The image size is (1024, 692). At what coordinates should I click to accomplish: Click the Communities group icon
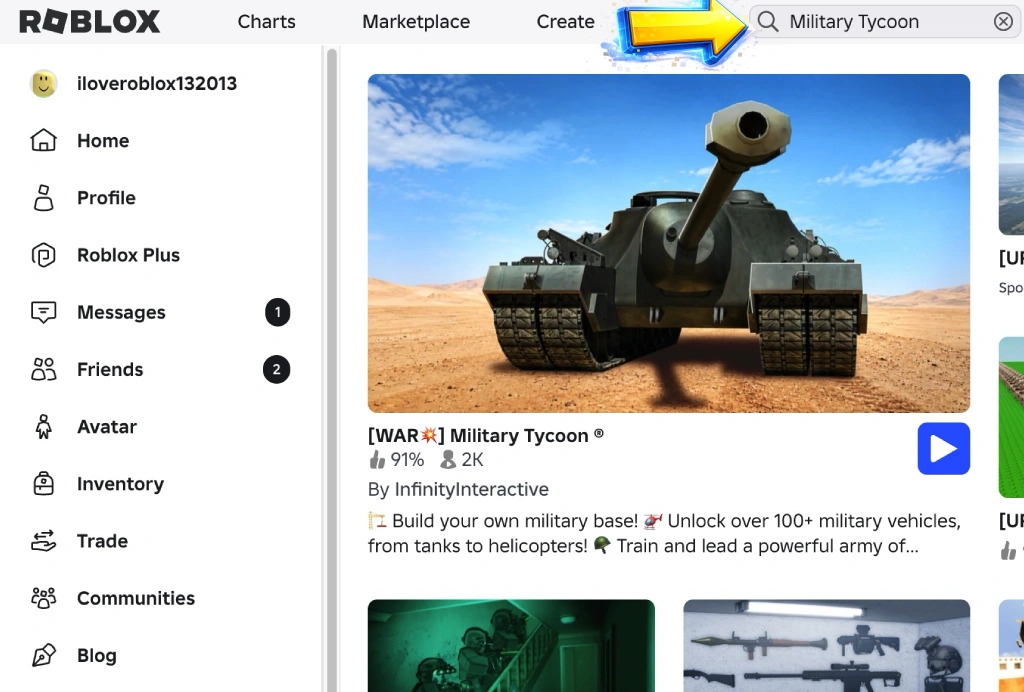[x=44, y=598]
